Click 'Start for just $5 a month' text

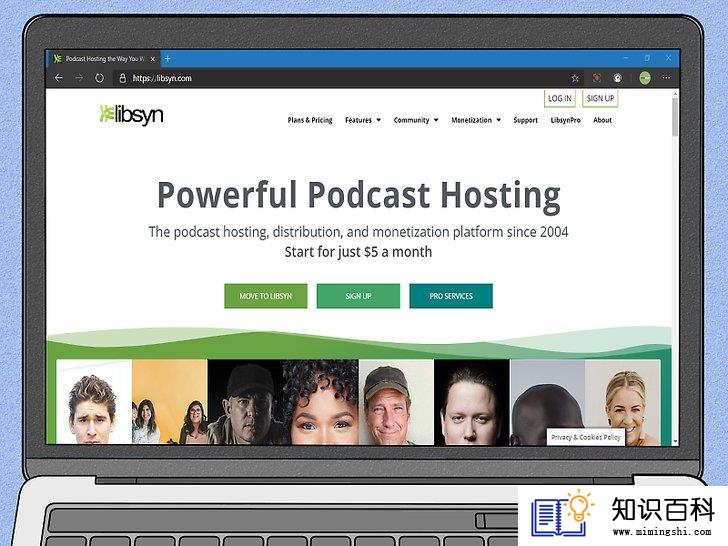[358, 252]
